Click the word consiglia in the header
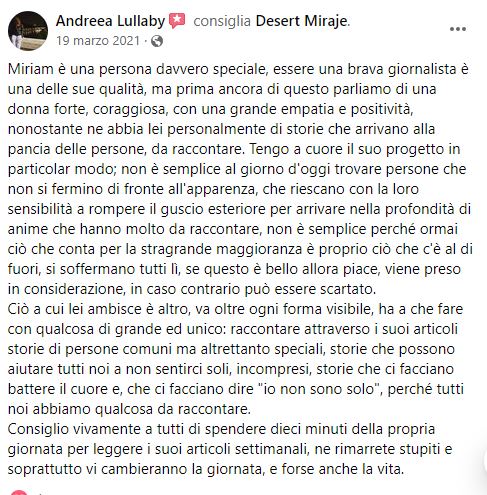The image size is (487, 495). click(222, 21)
